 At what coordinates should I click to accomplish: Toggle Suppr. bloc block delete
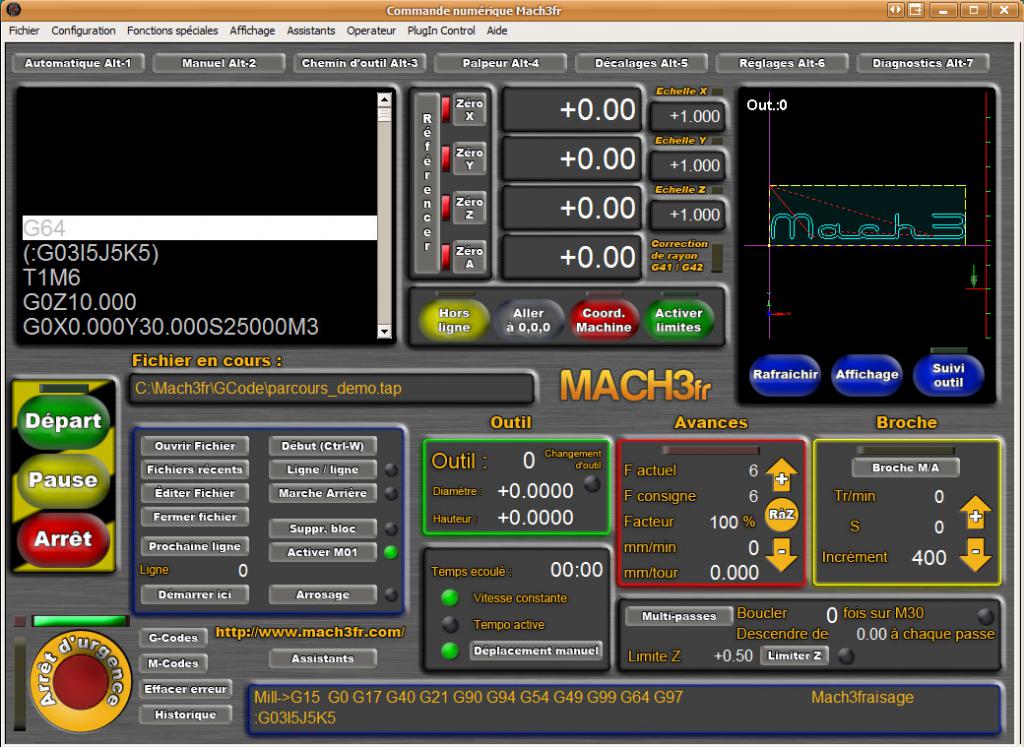323,528
